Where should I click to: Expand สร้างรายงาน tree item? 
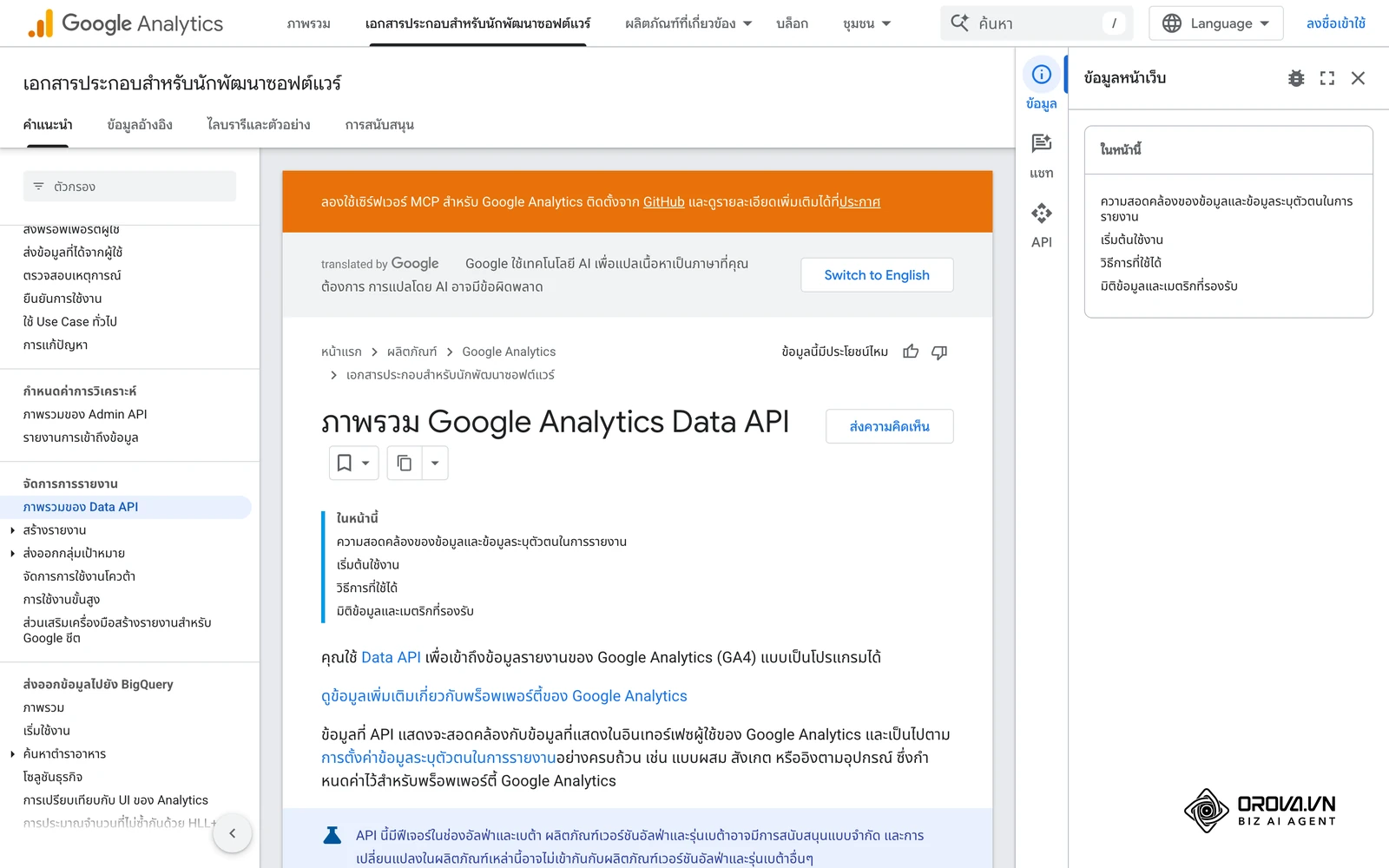(x=12, y=530)
